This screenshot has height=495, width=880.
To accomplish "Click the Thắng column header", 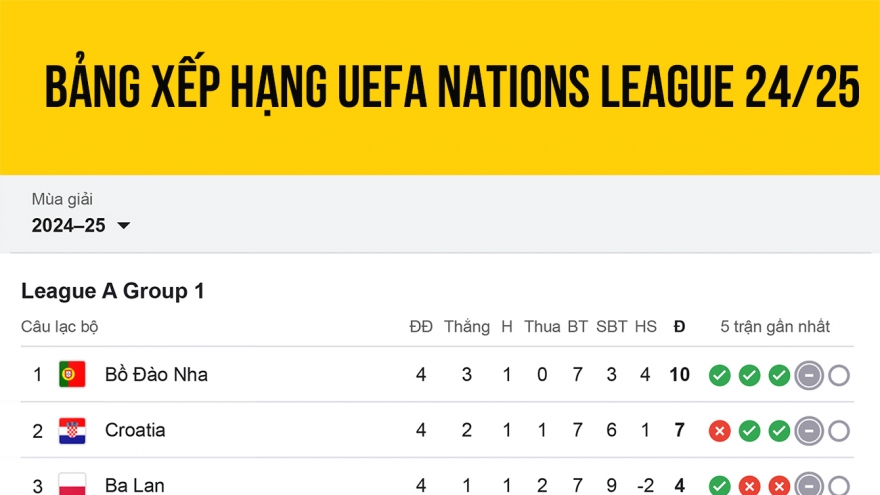I will click(467, 327).
